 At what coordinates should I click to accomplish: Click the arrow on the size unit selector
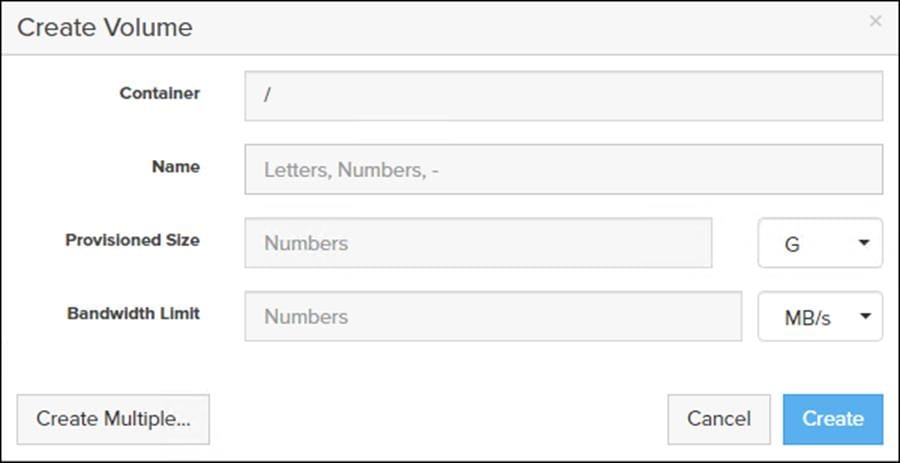click(x=864, y=243)
